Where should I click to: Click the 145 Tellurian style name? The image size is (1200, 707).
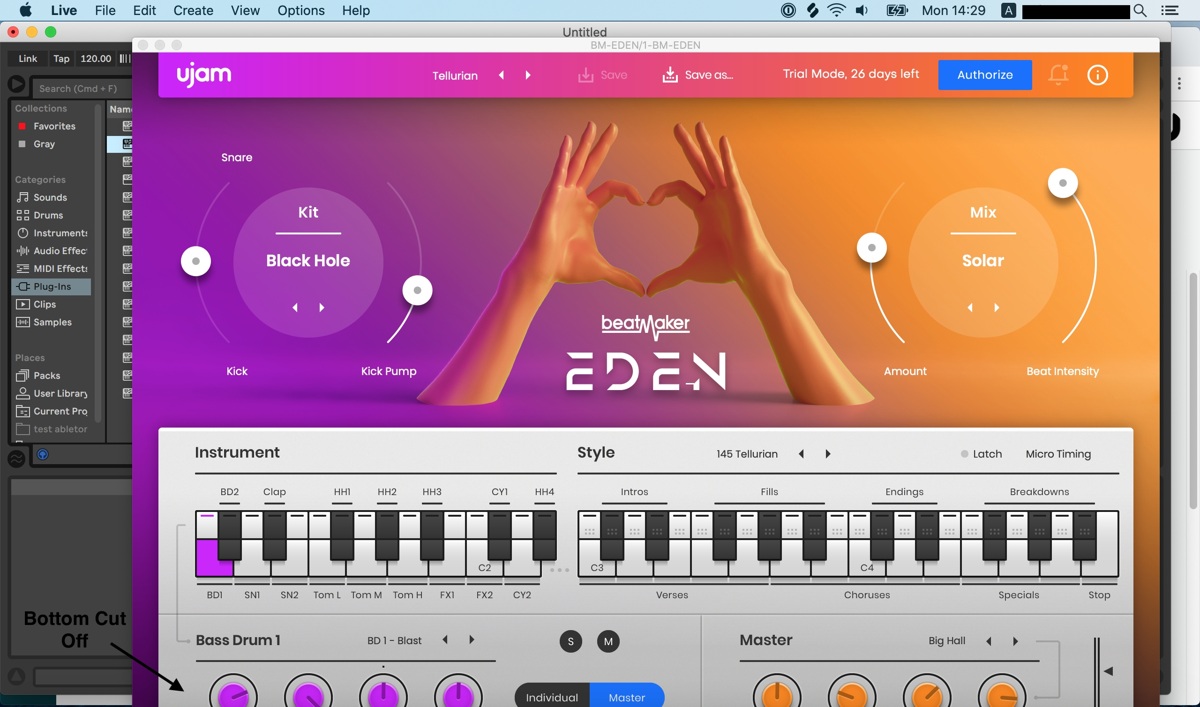[x=747, y=454]
